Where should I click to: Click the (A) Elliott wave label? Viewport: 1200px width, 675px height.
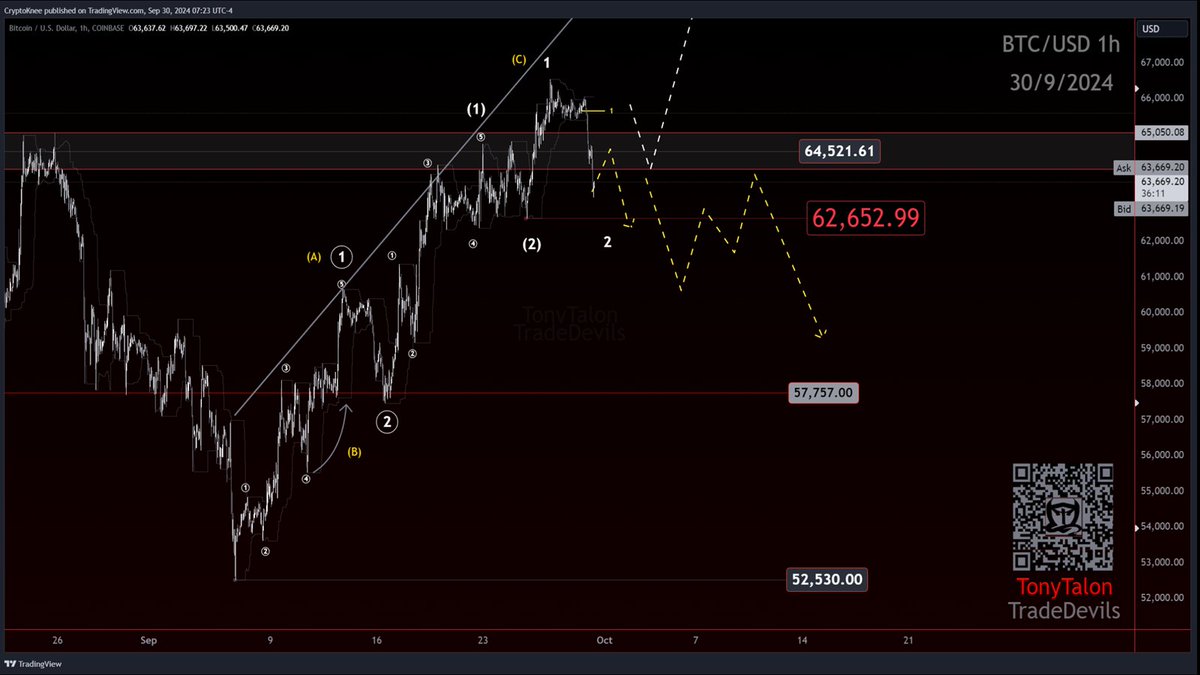(x=315, y=256)
